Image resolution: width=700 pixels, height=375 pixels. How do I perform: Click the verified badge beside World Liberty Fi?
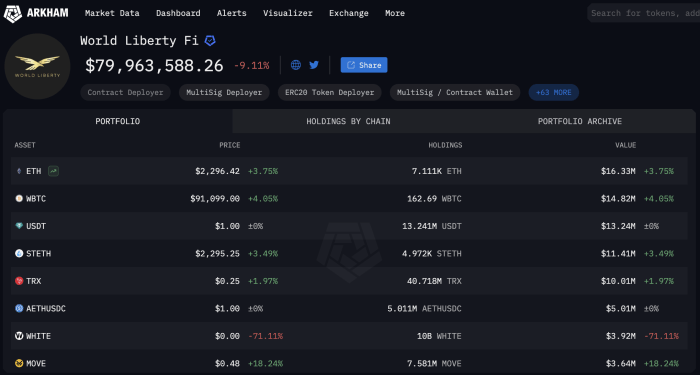coord(210,41)
